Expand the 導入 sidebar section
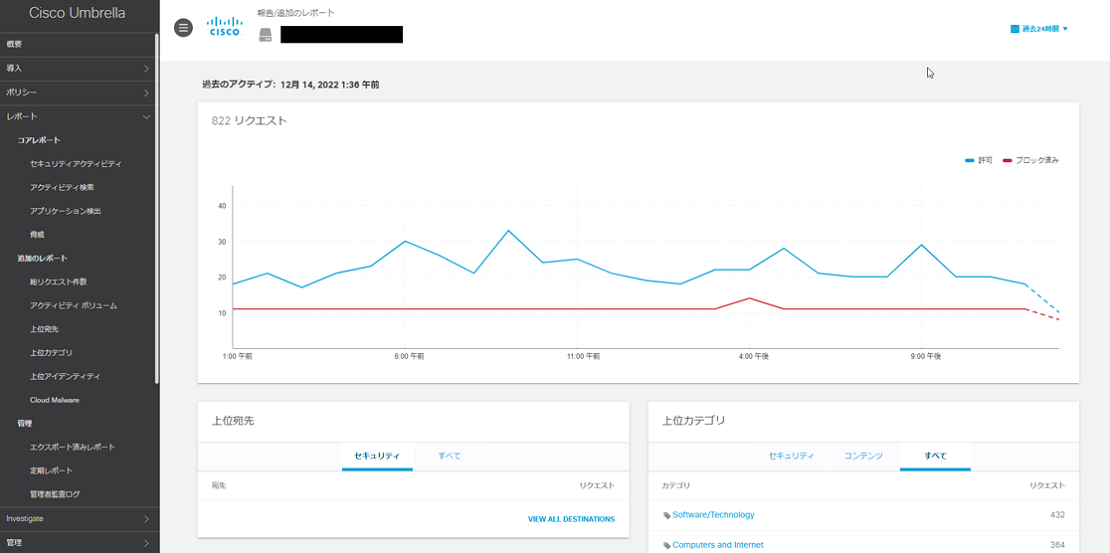Image resolution: width=1110 pixels, height=553 pixels. [78, 68]
